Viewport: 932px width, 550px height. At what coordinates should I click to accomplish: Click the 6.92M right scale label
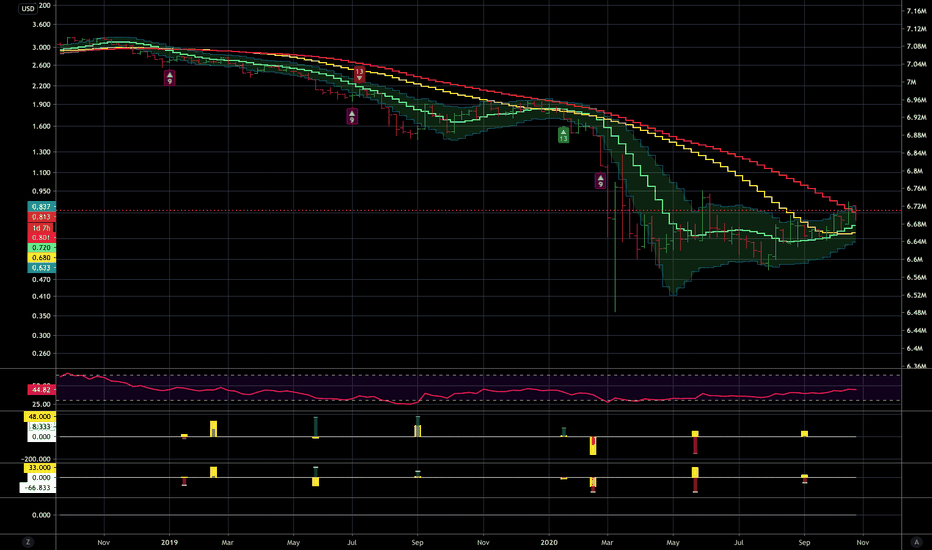916,118
